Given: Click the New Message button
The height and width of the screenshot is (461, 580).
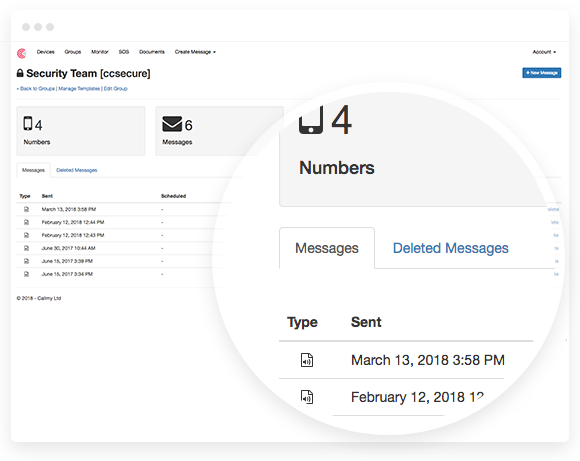Looking at the screenshot, I should point(542,73).
